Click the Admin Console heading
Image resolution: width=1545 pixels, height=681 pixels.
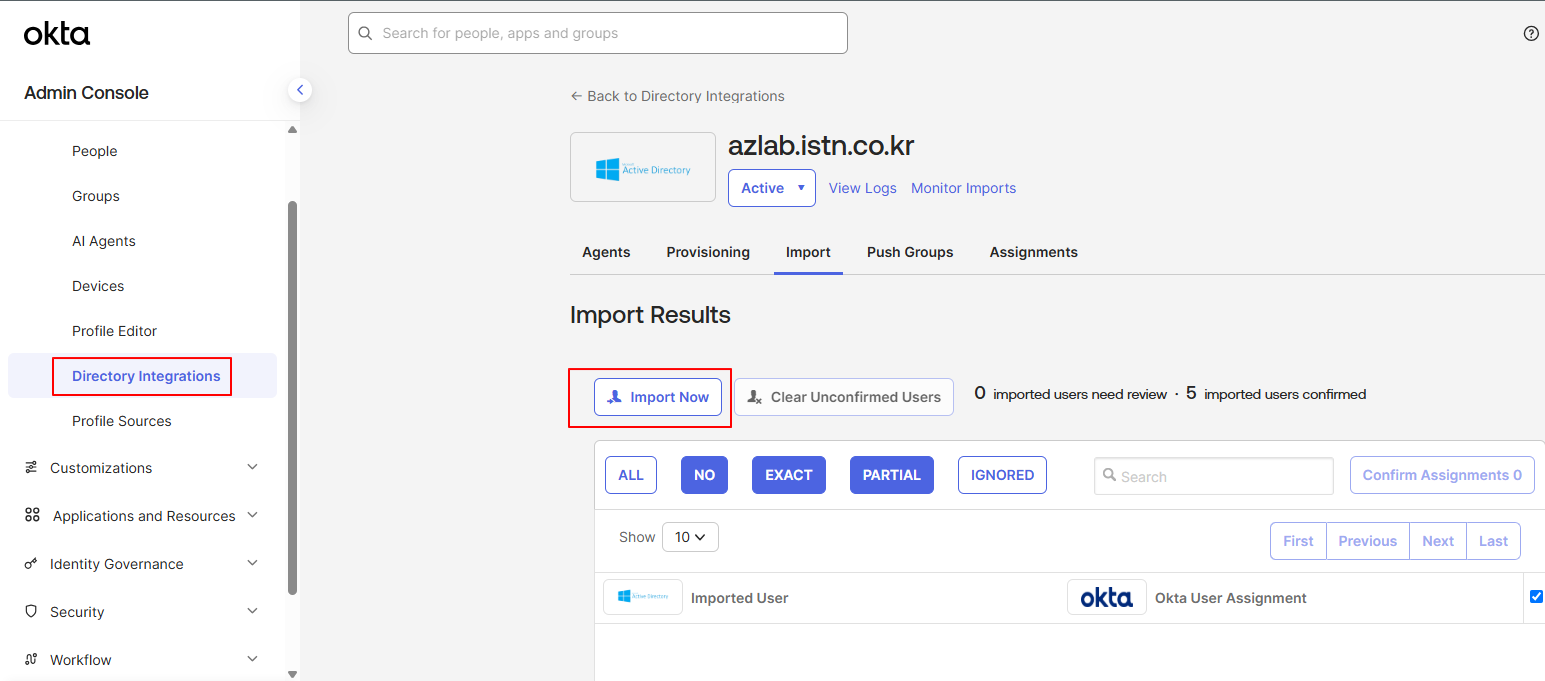pos(86,93)
